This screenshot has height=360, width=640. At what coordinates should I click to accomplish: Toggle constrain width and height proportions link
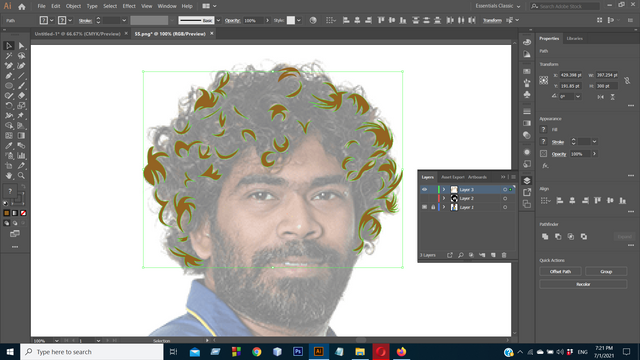pos(627,80)
